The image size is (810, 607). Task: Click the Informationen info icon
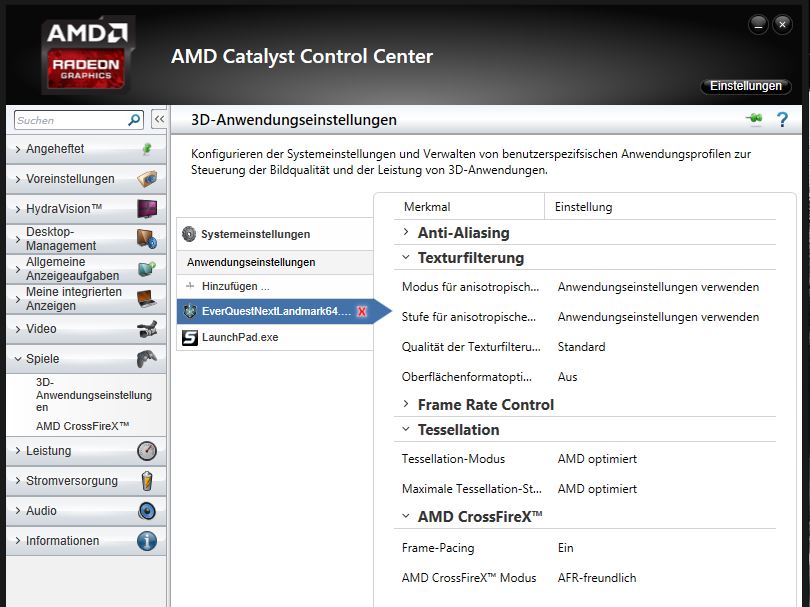click(x=147, y=540)
